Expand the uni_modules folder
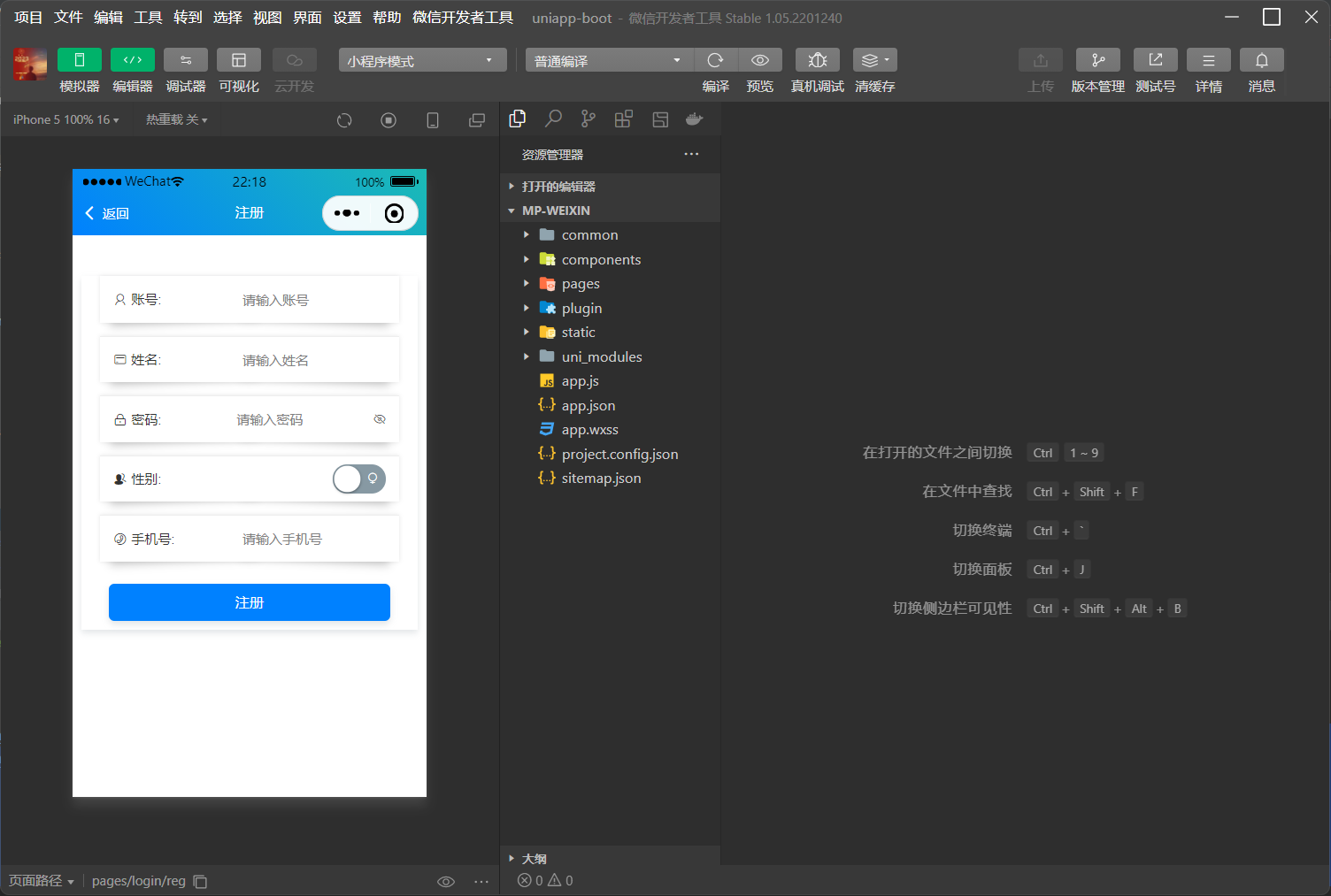The image size is (1331, 896). [x=611, y=356]
